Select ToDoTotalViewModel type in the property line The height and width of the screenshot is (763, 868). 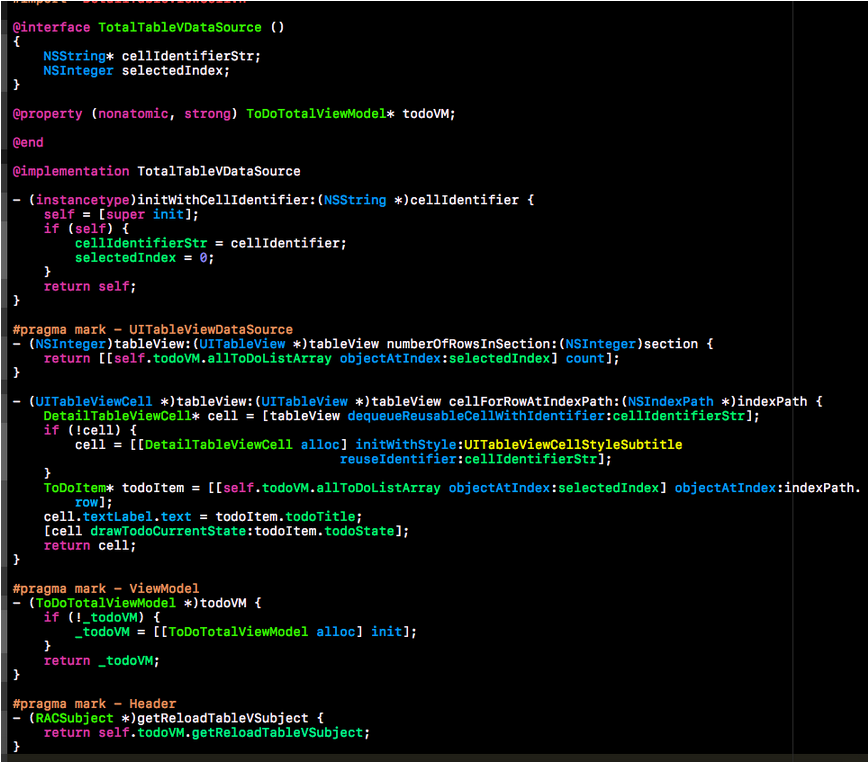316,114
